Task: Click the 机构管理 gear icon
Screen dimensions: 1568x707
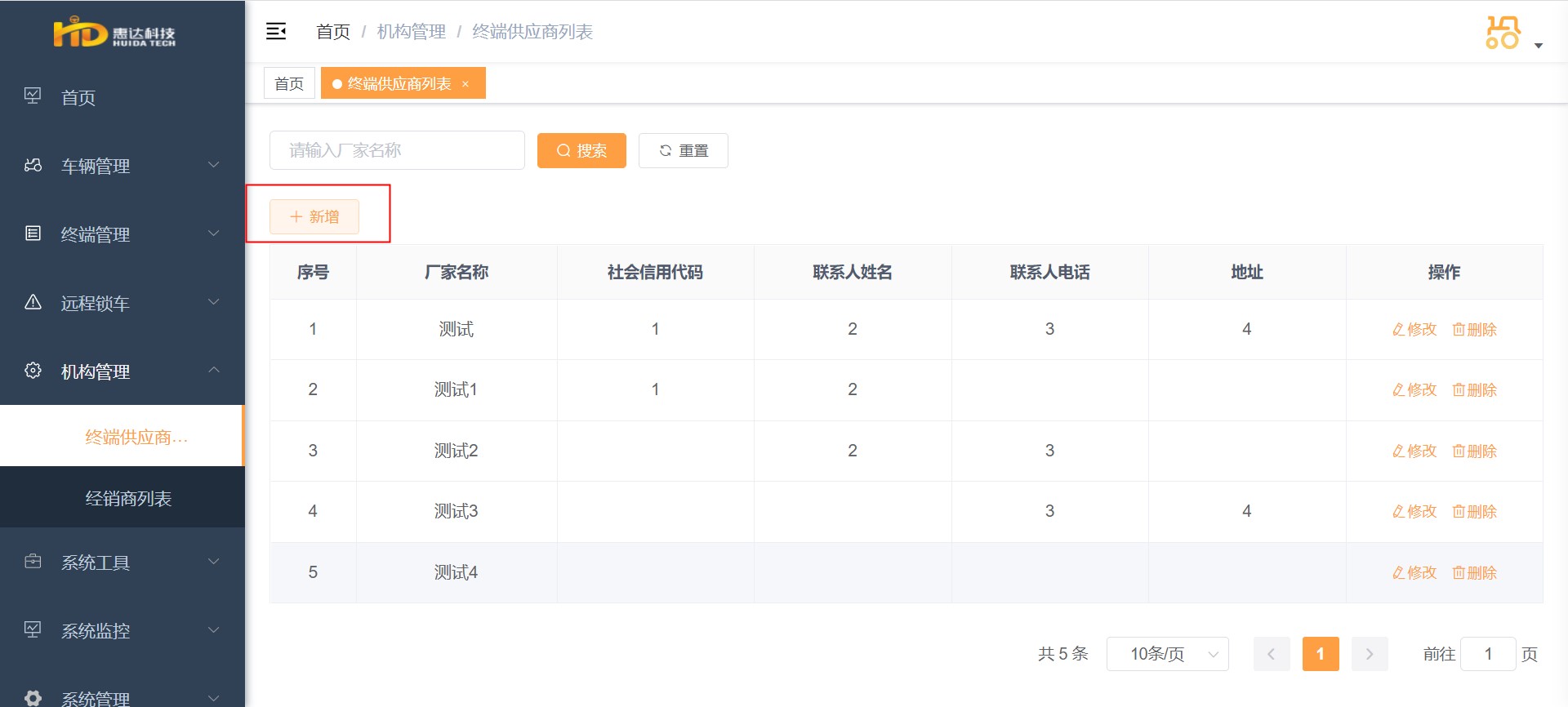Action: [x=33, y=371]
